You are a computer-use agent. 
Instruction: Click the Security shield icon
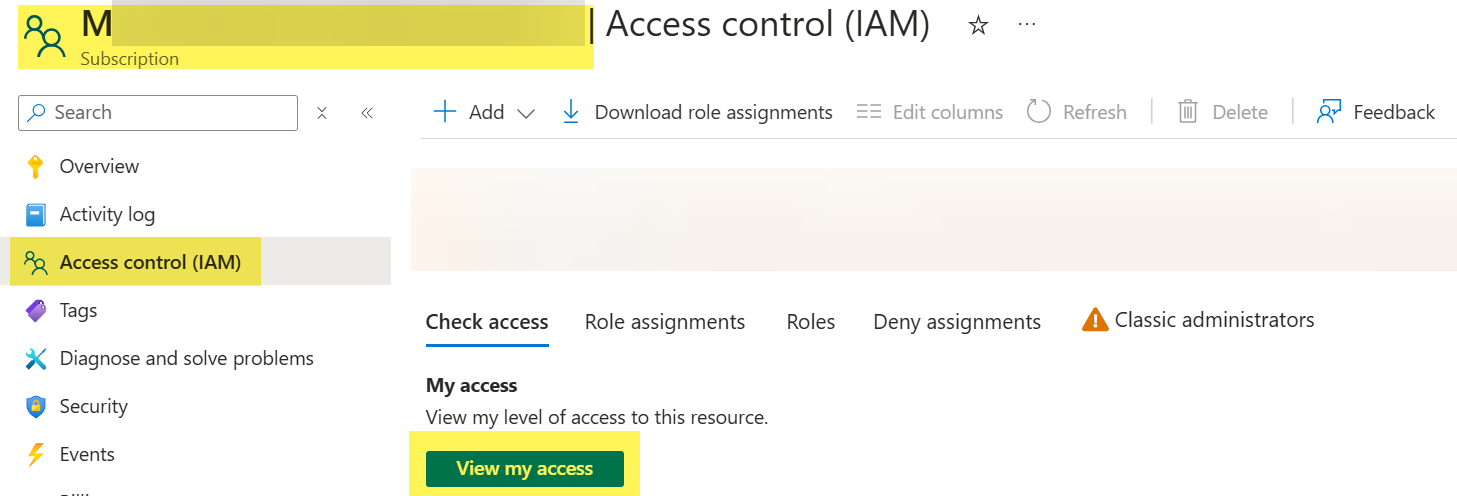pos(36,407)
